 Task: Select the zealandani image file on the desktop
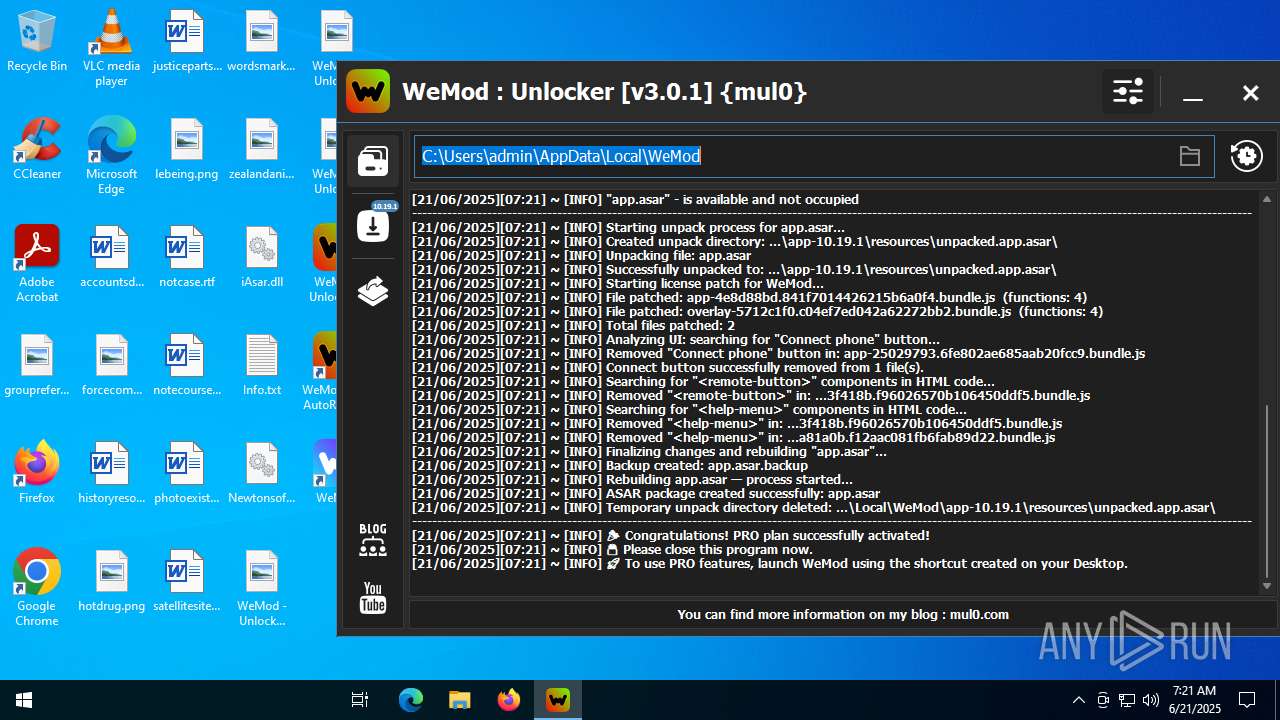coord(261,149)
